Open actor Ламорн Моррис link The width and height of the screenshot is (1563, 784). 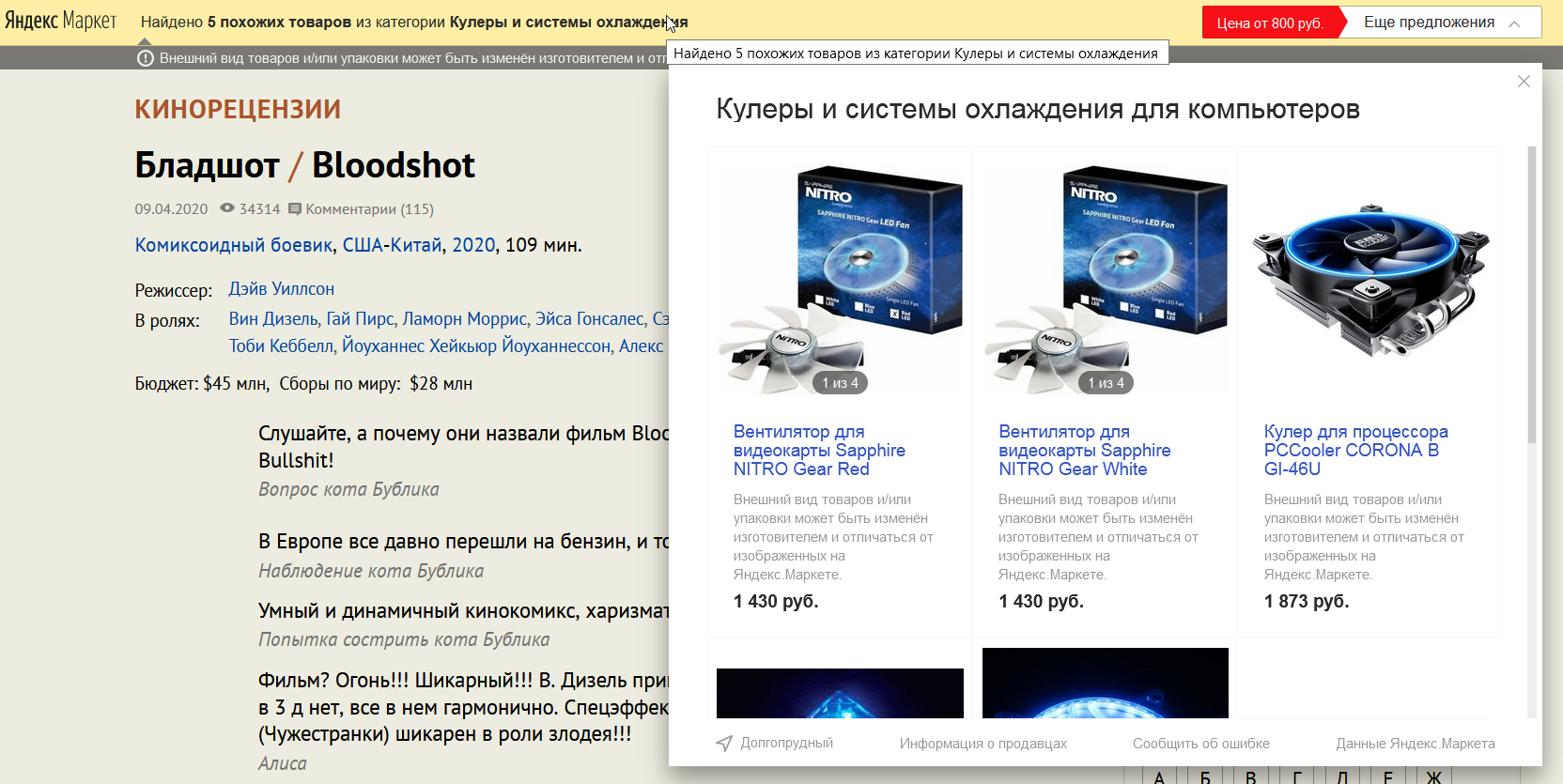point(465,319)
